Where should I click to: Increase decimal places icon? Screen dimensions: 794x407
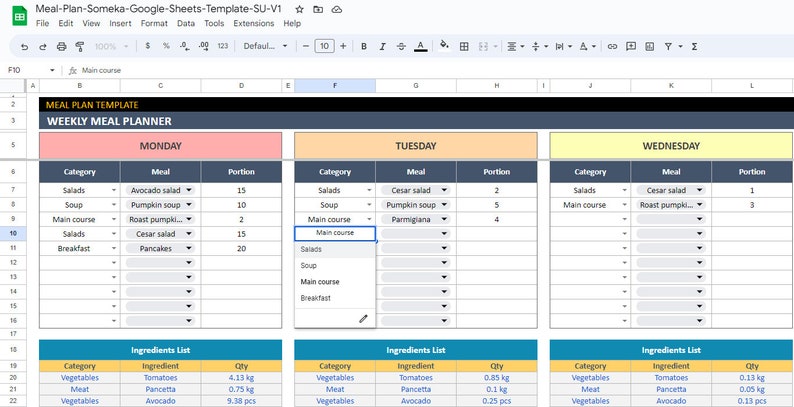pos(204,46)
